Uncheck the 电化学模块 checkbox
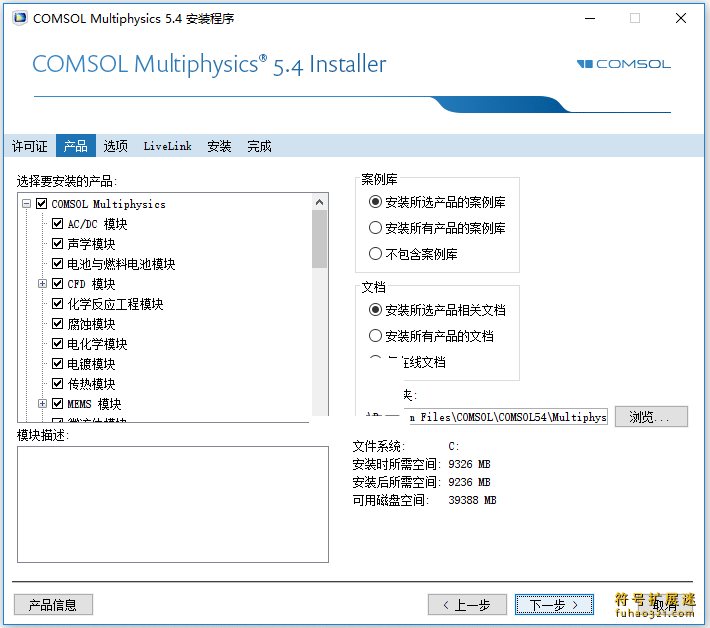 [58, 344]
